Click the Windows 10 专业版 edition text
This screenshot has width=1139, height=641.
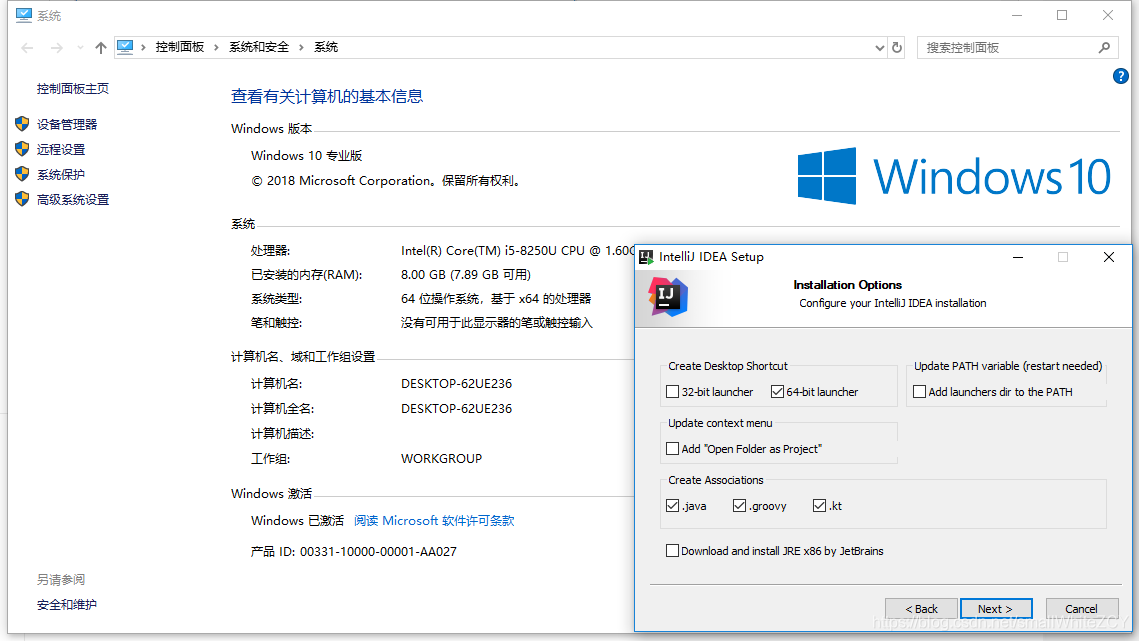(x=306, y=156)
